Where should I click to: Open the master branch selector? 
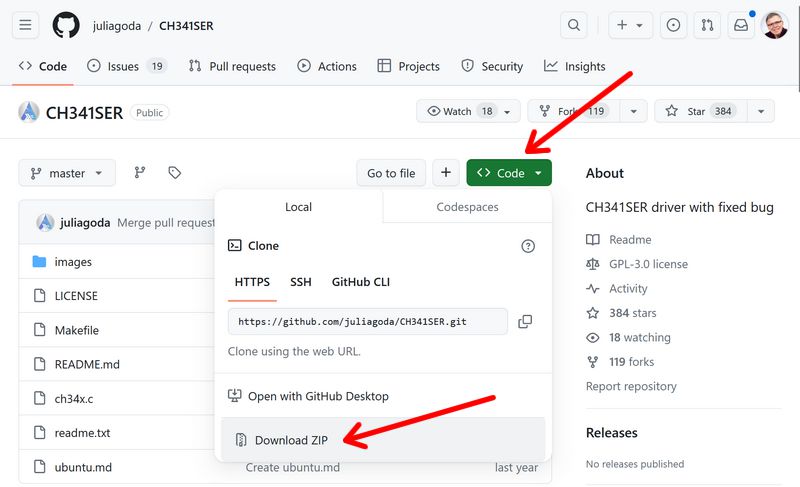pyautogui.click(x=67, y=173)
